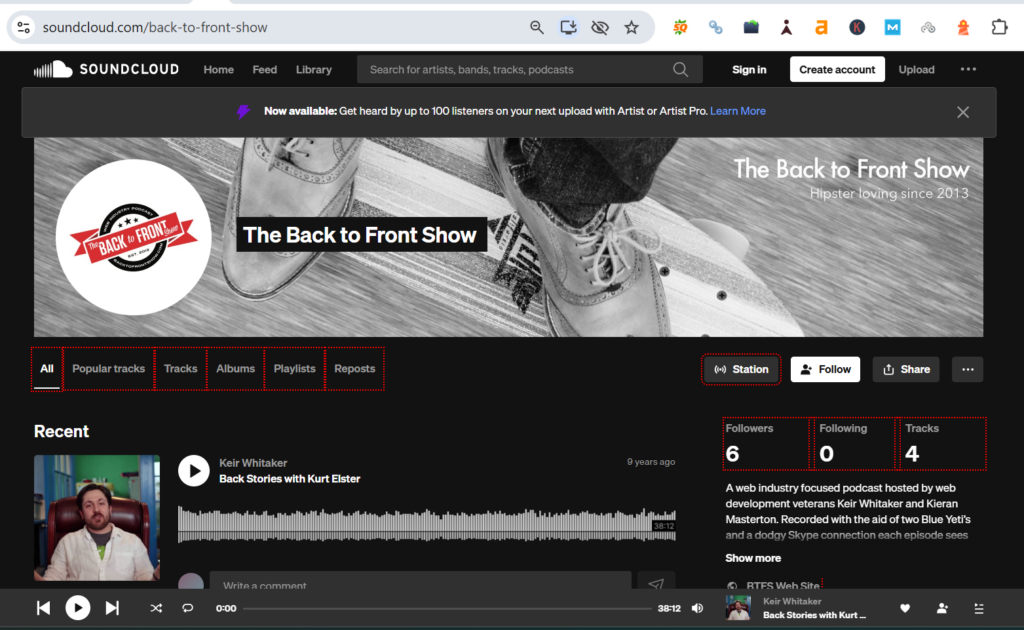Play the Back Stories with Kurt Elster track
Image resolution: width=1024 pixels, height=630 pixels.
(x=194, y=471)
